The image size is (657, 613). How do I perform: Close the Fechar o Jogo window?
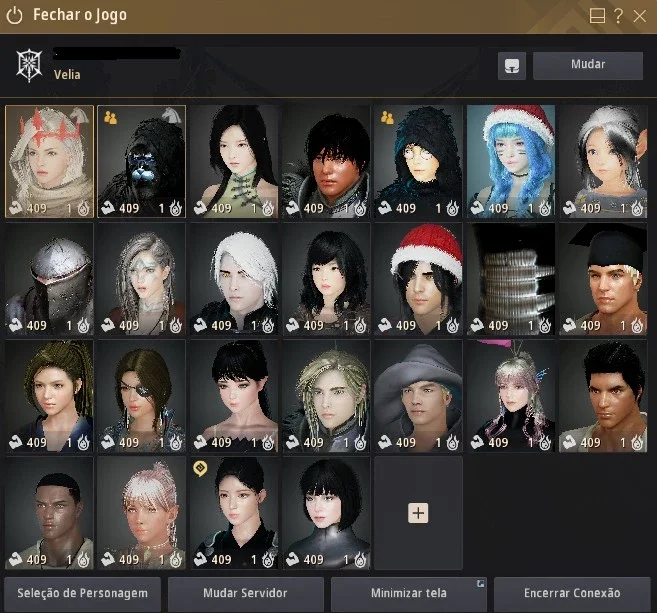point(640,16)
